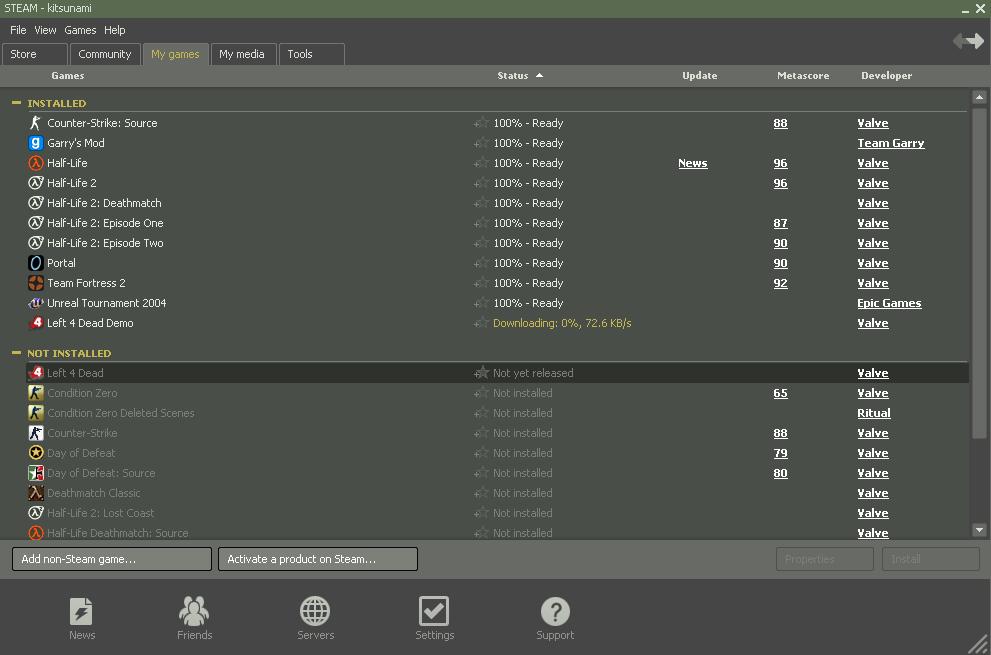The image size is (991, 655).
Task: Sort by the Developer column header
Action: tap(886, 75)
